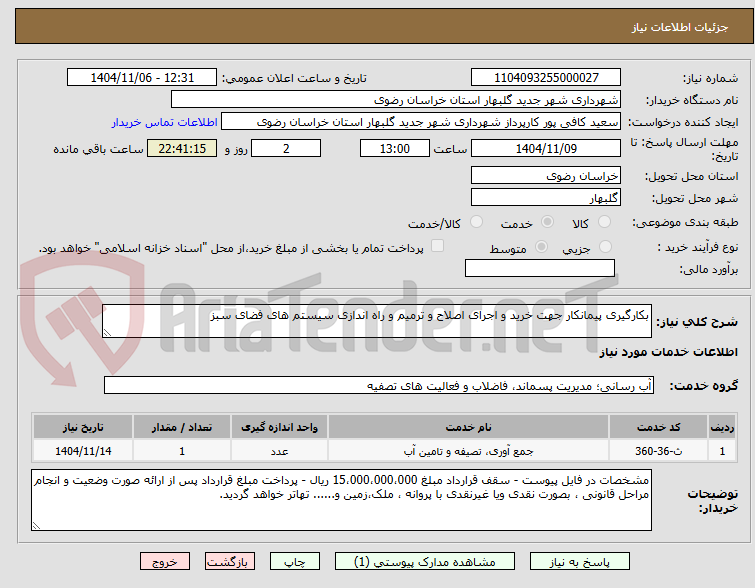Select the کالا radio button
Image resolution: width=755 pixels, height=588 pixels.
pyautogui.click(x=604, y=222)
